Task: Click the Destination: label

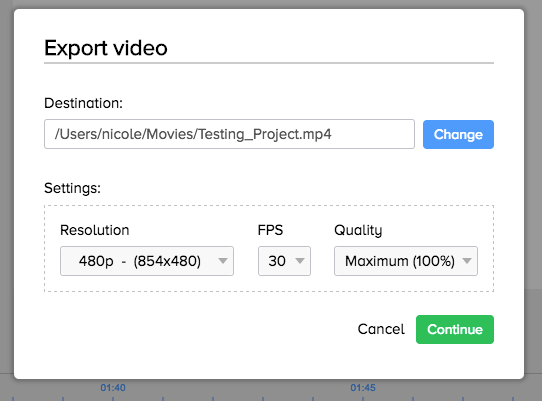Action: point(83,103)
